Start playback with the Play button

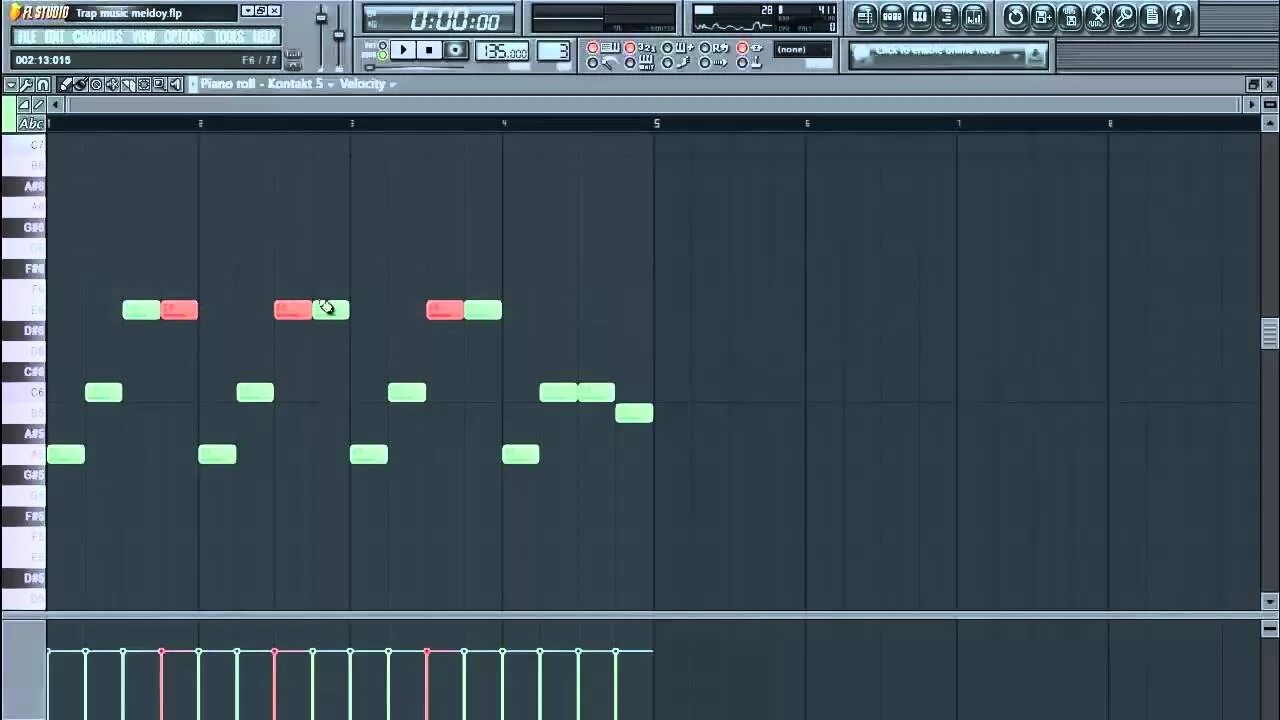tap(403, 50)
